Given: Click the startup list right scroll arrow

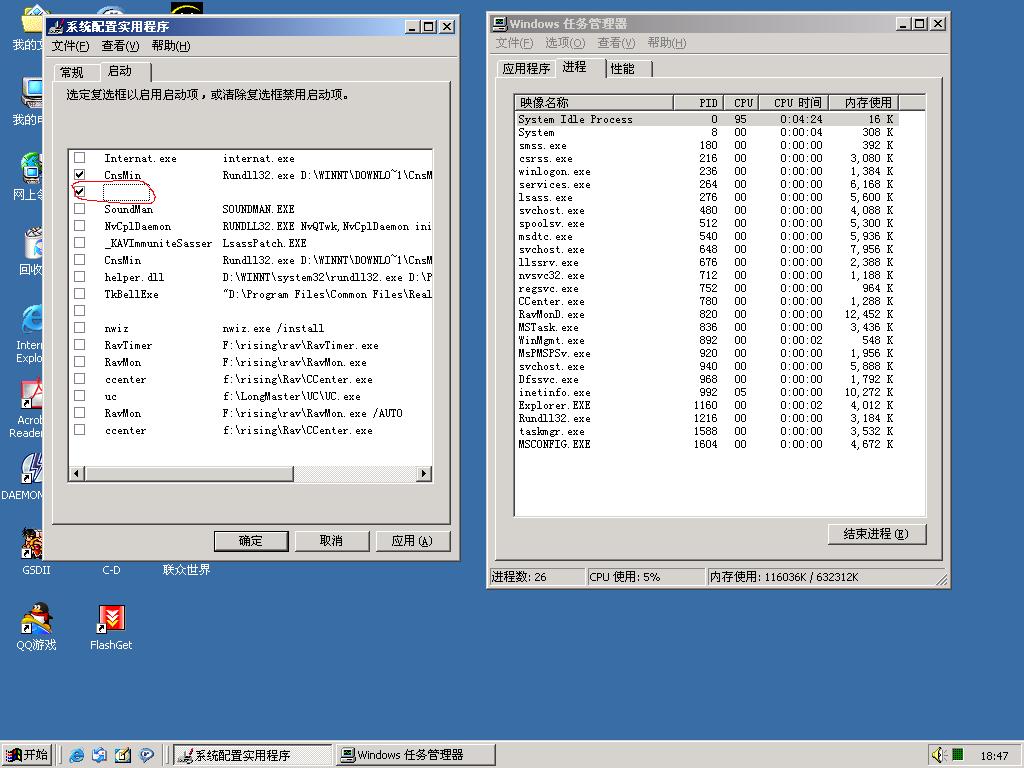Looking at the screenshot, I should [424, 473].
